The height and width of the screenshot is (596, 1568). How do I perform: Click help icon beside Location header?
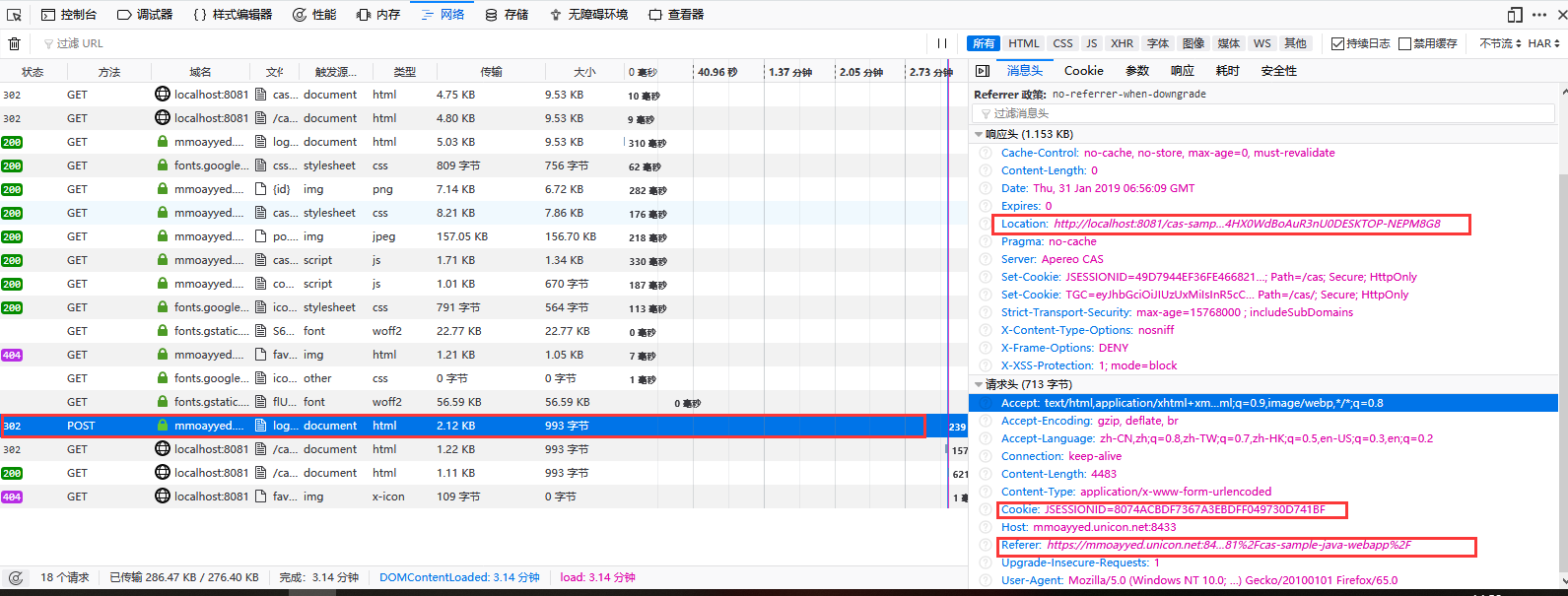(x=985, y=224)
